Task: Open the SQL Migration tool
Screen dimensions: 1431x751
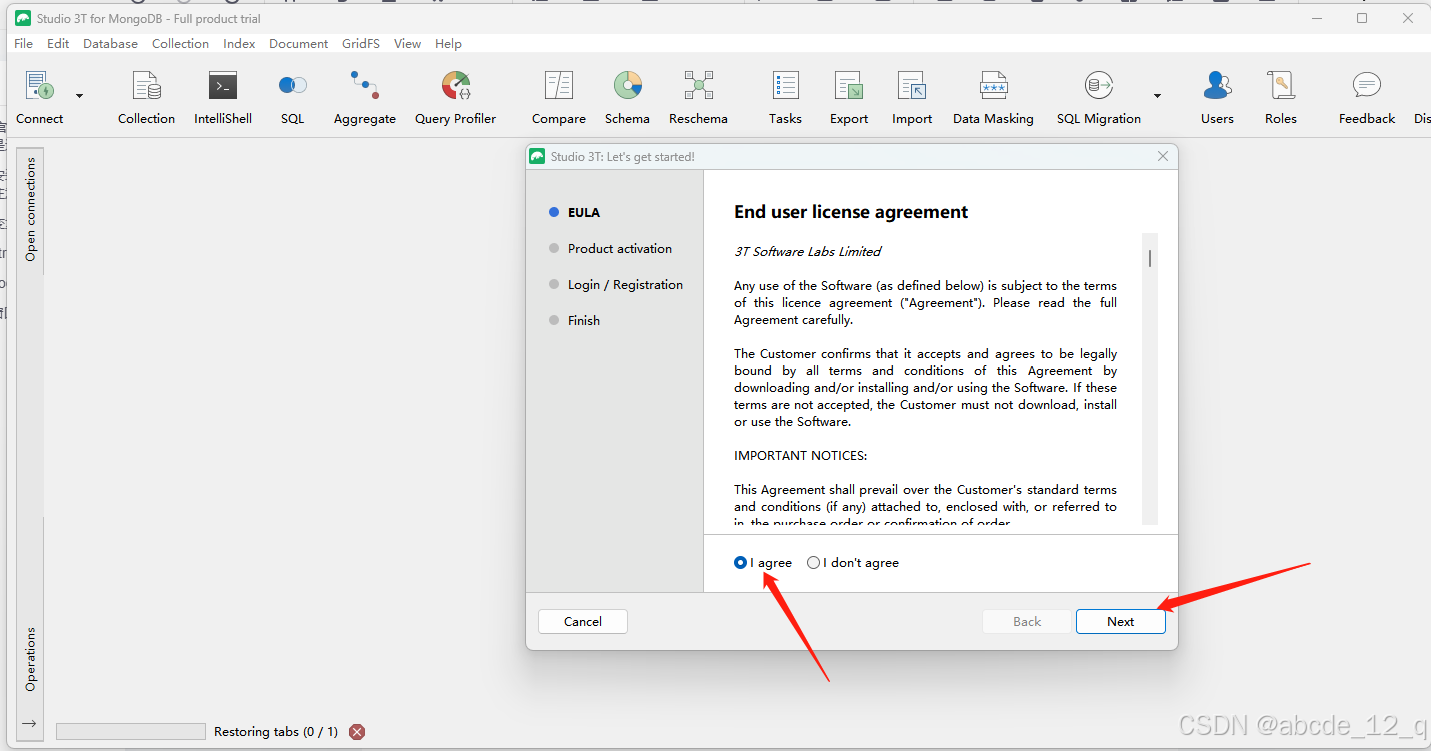Action: click(1099, 98)
